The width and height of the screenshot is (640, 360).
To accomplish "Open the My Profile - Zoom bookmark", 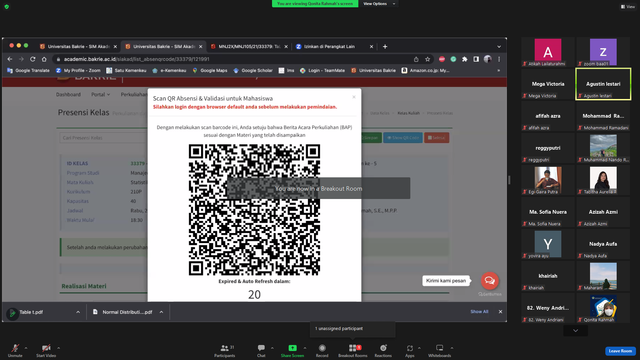I will [78, 70].
